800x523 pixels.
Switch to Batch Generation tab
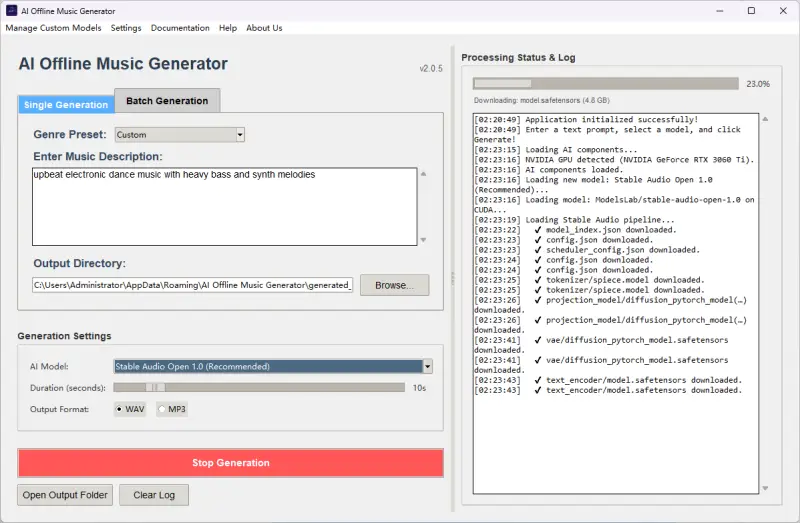tap(167, 101)
